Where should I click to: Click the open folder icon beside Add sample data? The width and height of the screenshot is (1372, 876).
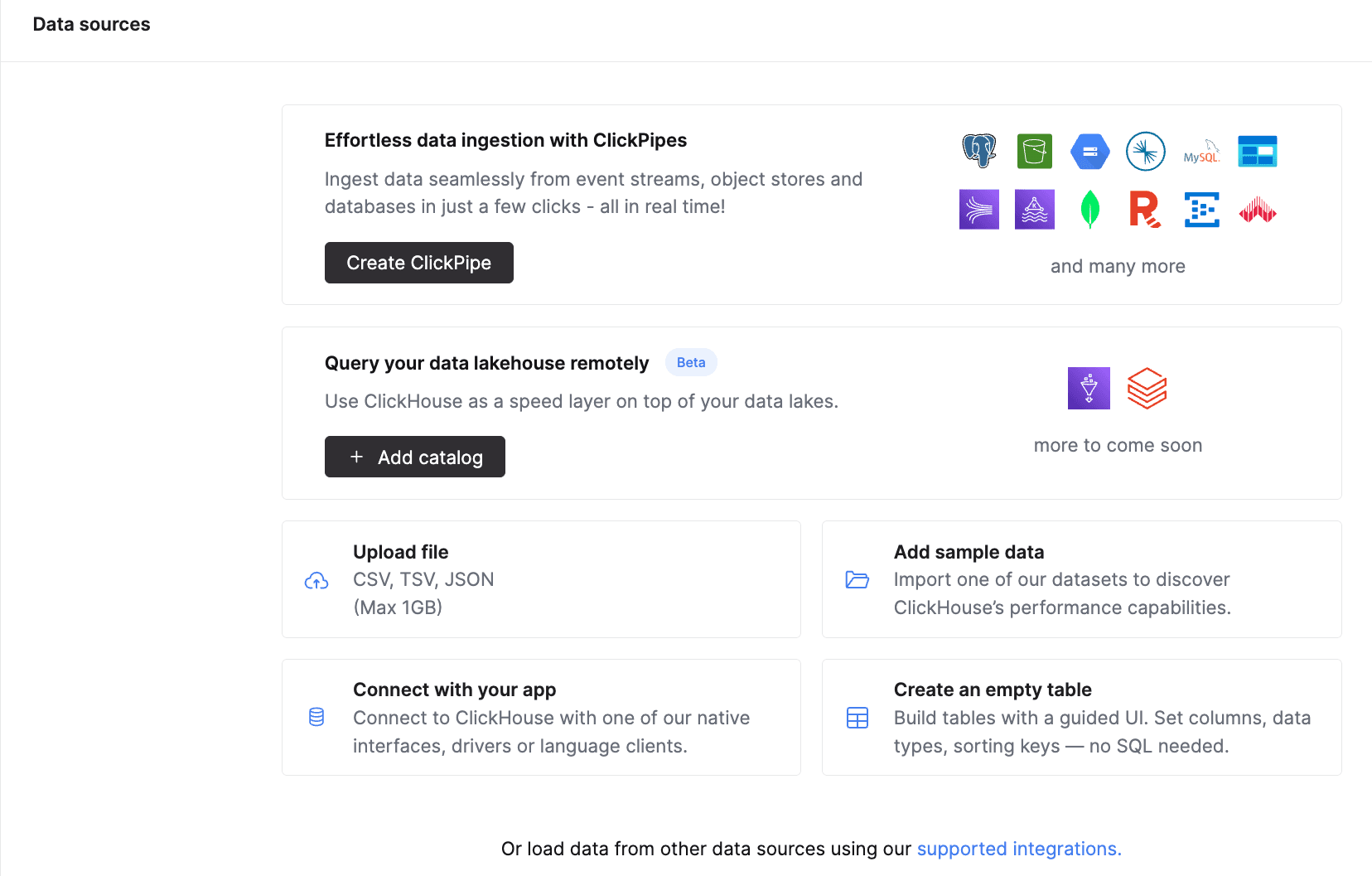tap(857, 579)
